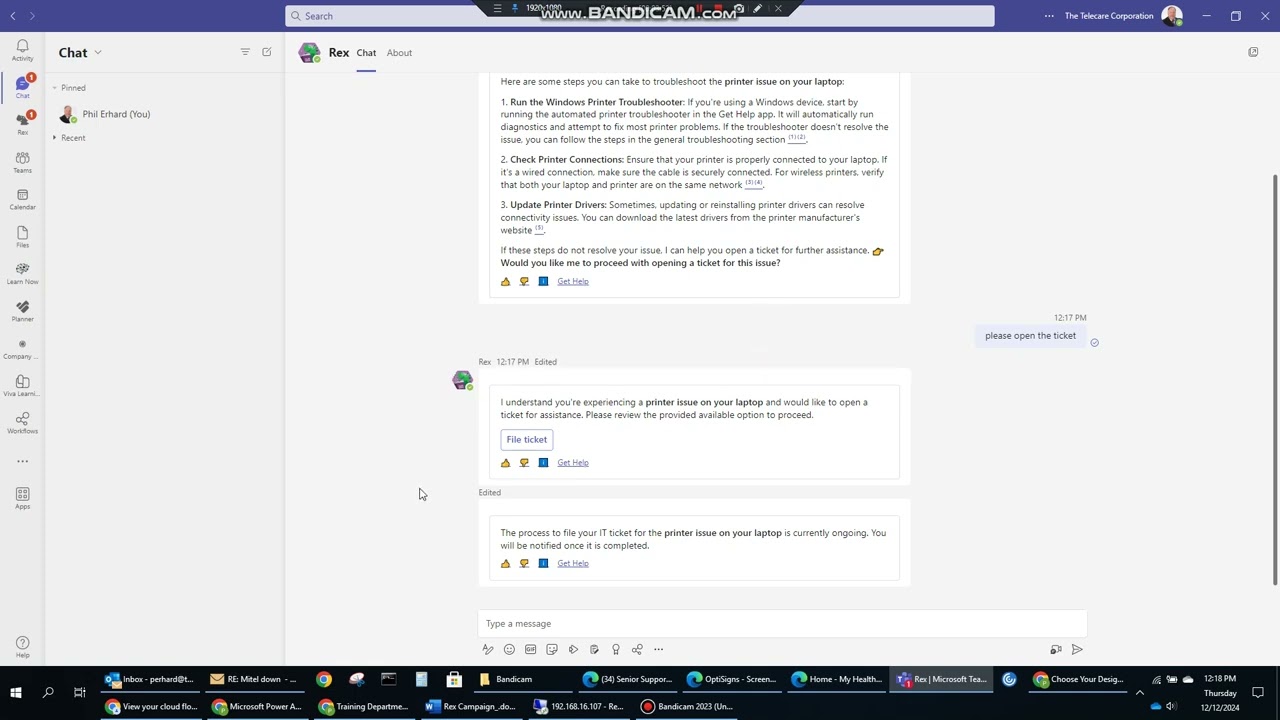Open Help at bottom of sidebar
This screenshot has height=720, width=1280.
(22, 647)
